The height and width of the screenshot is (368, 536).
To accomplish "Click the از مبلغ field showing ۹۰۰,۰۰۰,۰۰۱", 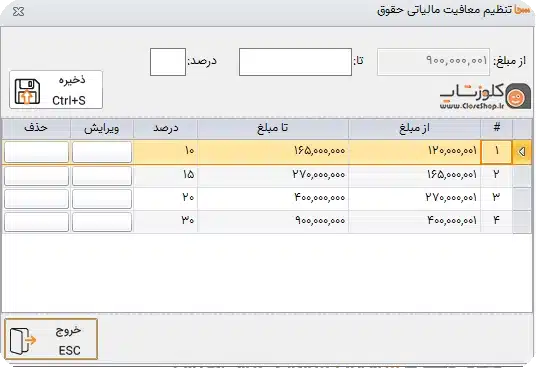I will tap(433, 62).
